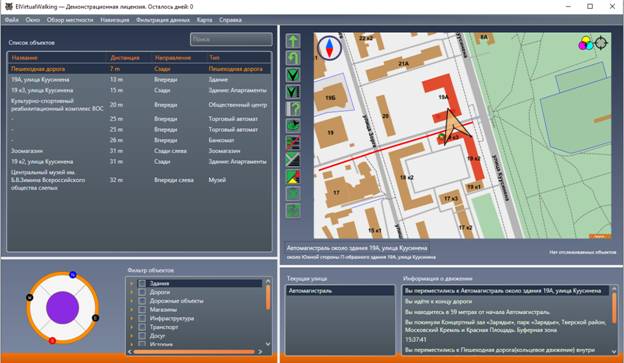The height and width of the screenshot is (363, 624).
Task: Click the black west marker on the dial
Action: point(29,297)
